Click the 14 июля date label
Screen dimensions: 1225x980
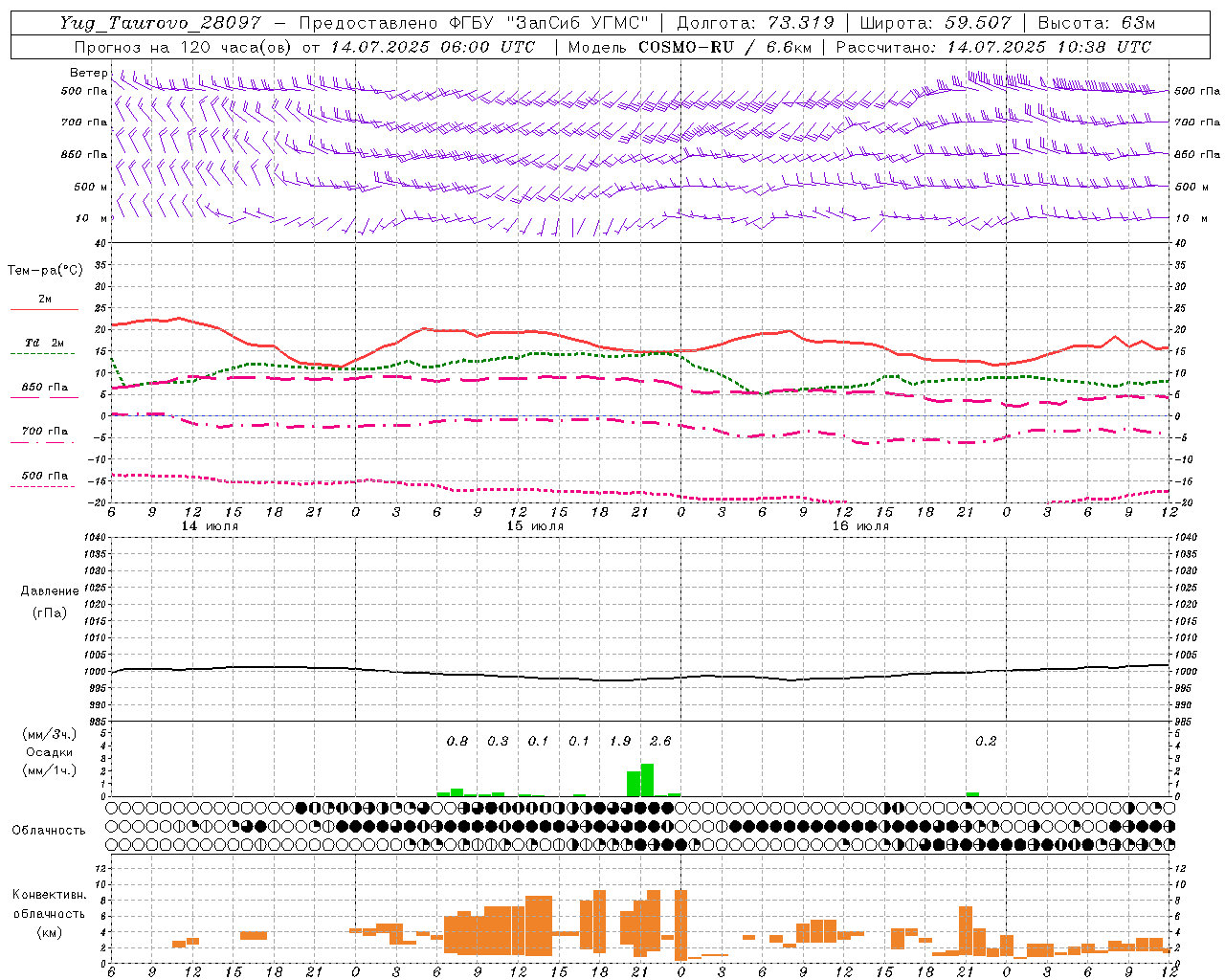point(210,526)
